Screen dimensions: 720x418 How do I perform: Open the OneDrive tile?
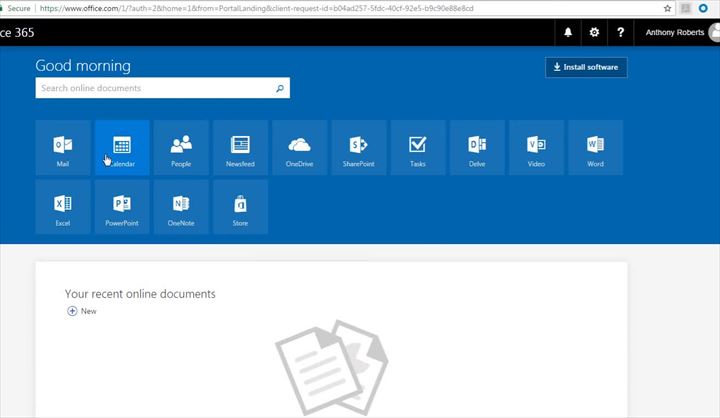click(x=299, y=147)
